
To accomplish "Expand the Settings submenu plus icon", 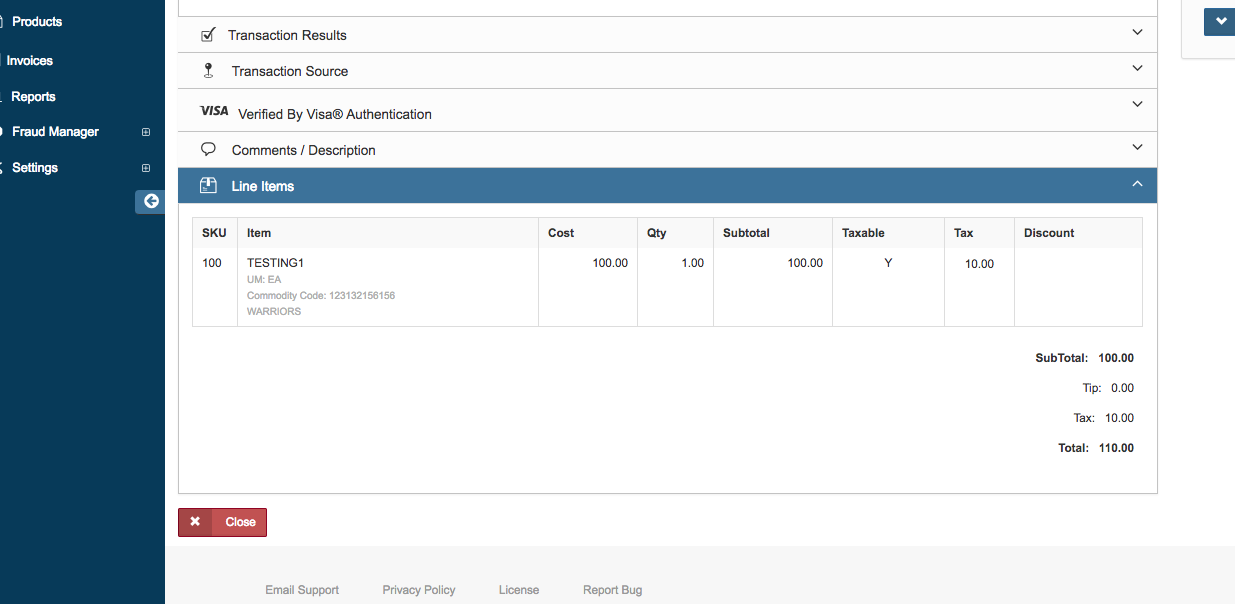I will [x=146, y=168].
